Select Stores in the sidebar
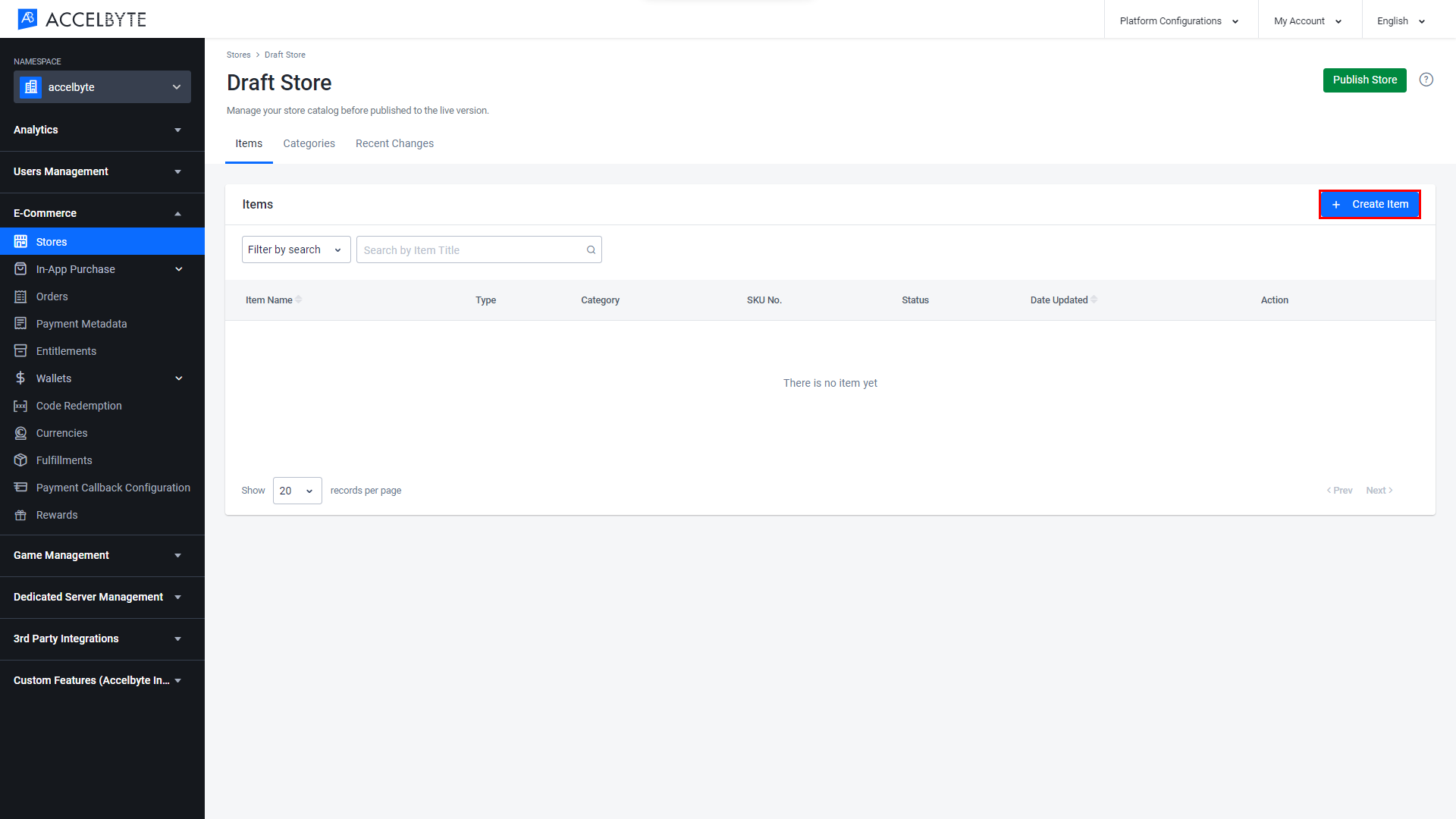1456x819 pixels. click(102, 242)
